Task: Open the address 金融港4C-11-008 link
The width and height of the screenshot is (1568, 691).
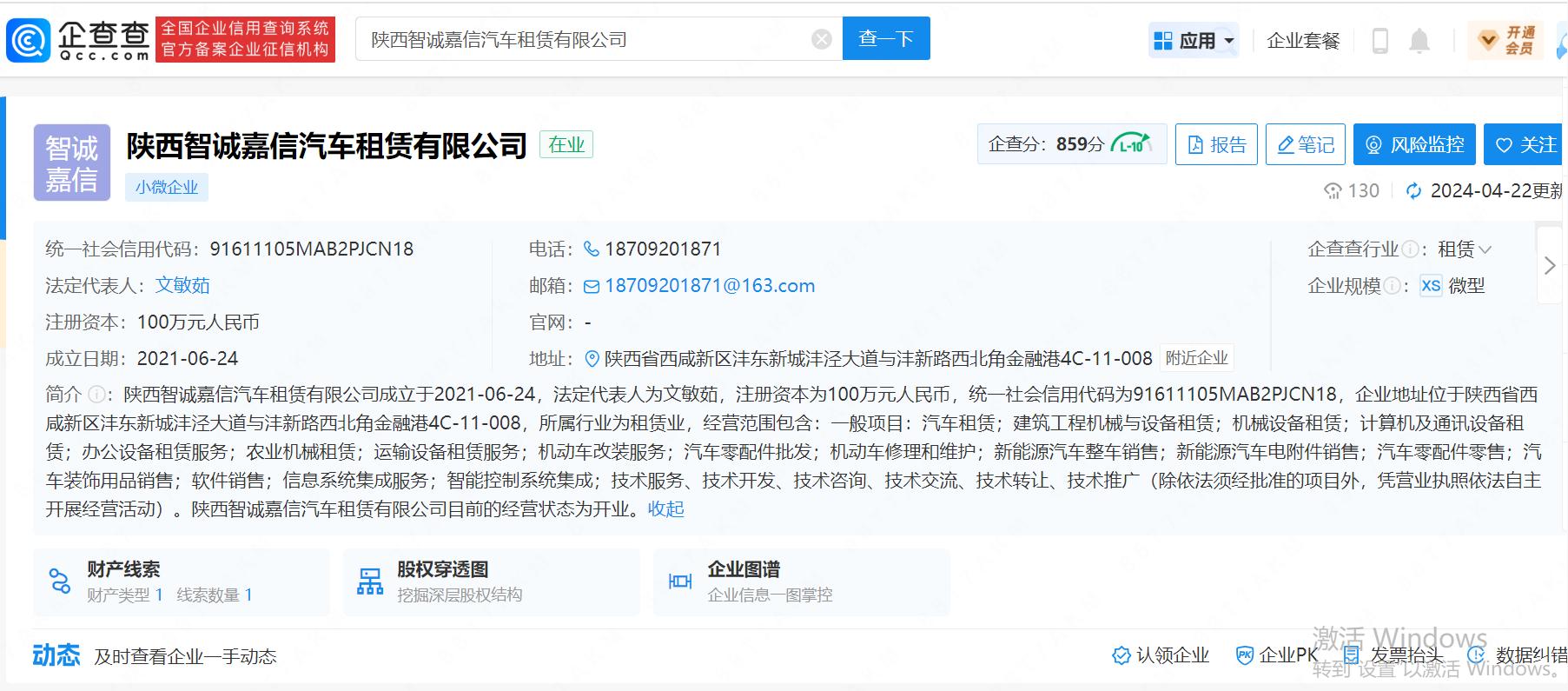Action: click(878, 358)
